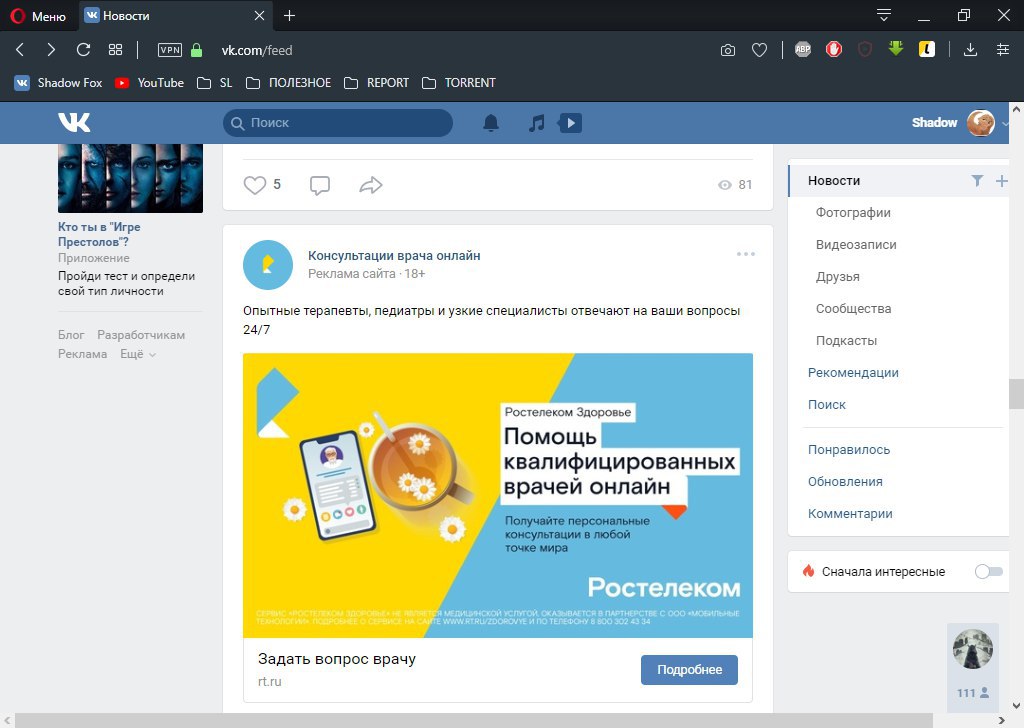
Task: Open browser downloads panel
Action: point(970,50)
